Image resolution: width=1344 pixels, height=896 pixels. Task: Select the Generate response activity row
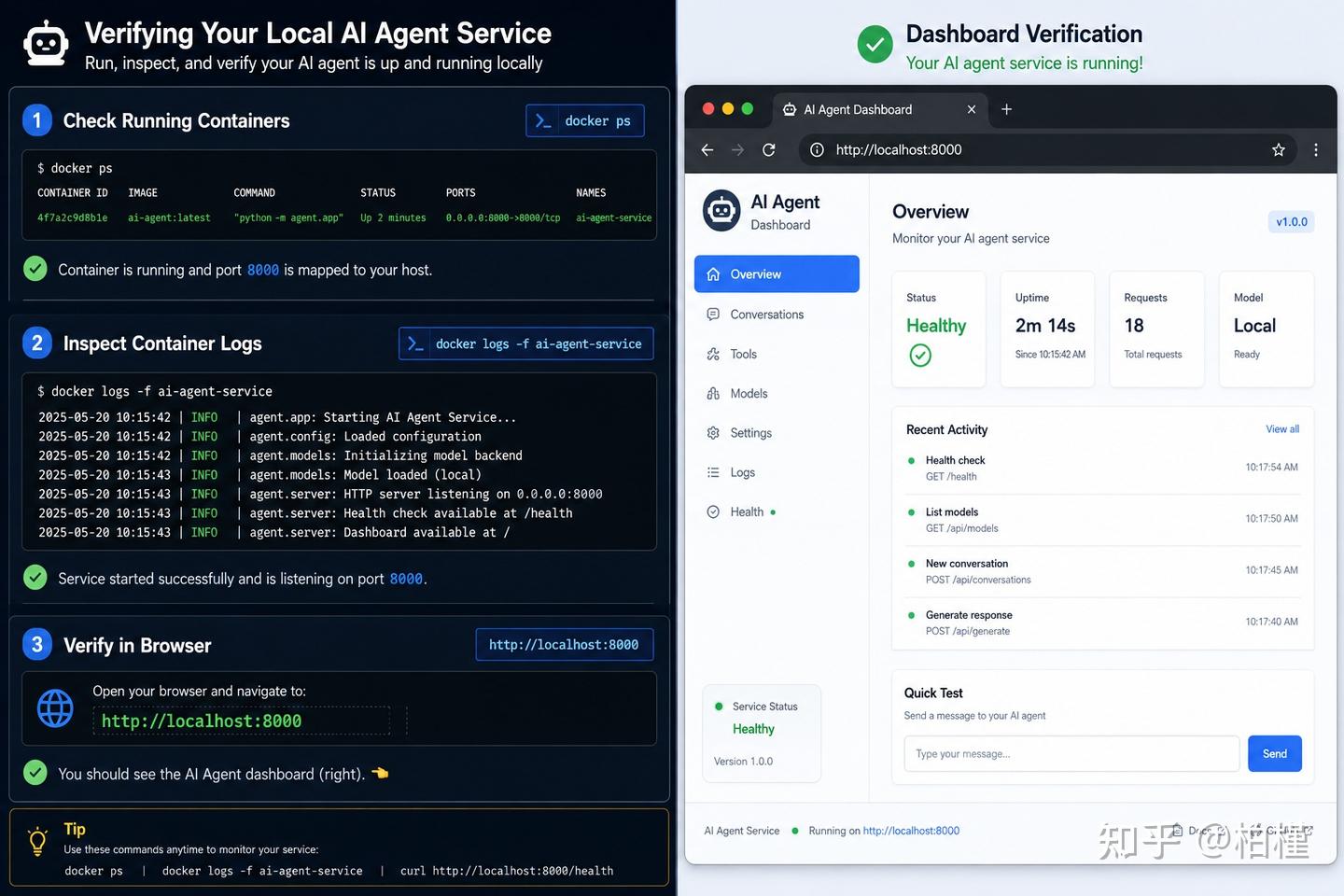(1102, 623)
